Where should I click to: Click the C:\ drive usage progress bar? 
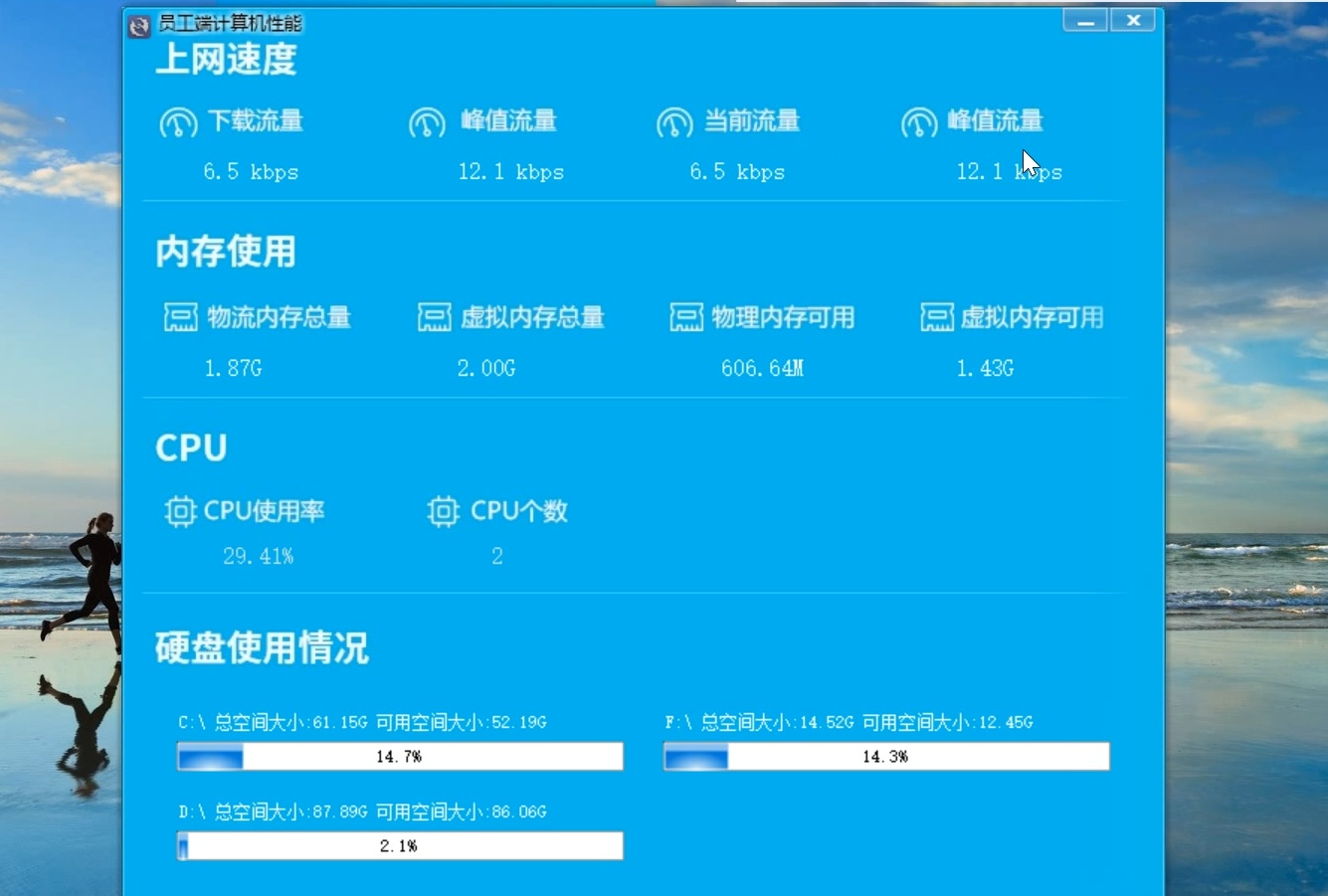pos(400,756)
